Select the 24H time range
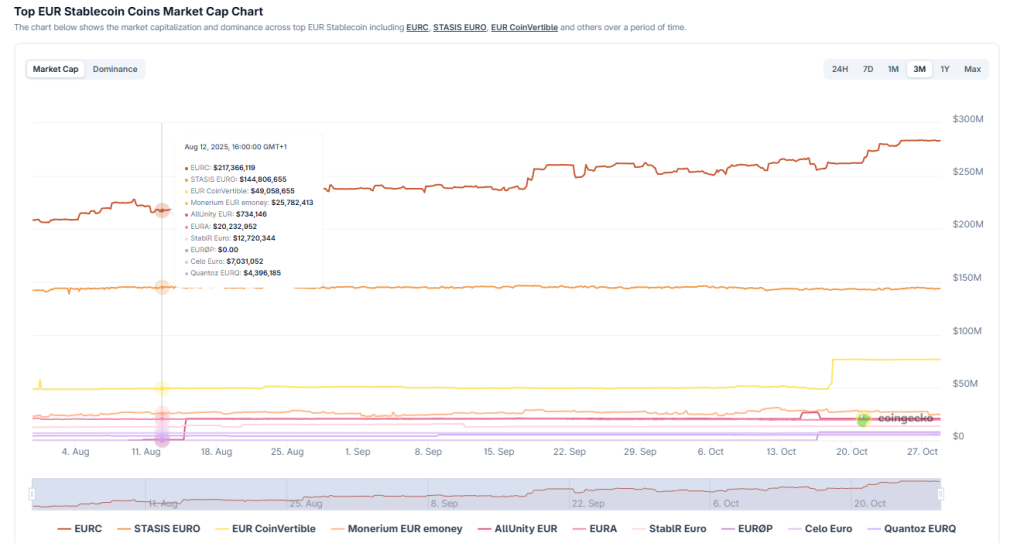Screen dimensions: 1024x543 click(x=840, y=69)
